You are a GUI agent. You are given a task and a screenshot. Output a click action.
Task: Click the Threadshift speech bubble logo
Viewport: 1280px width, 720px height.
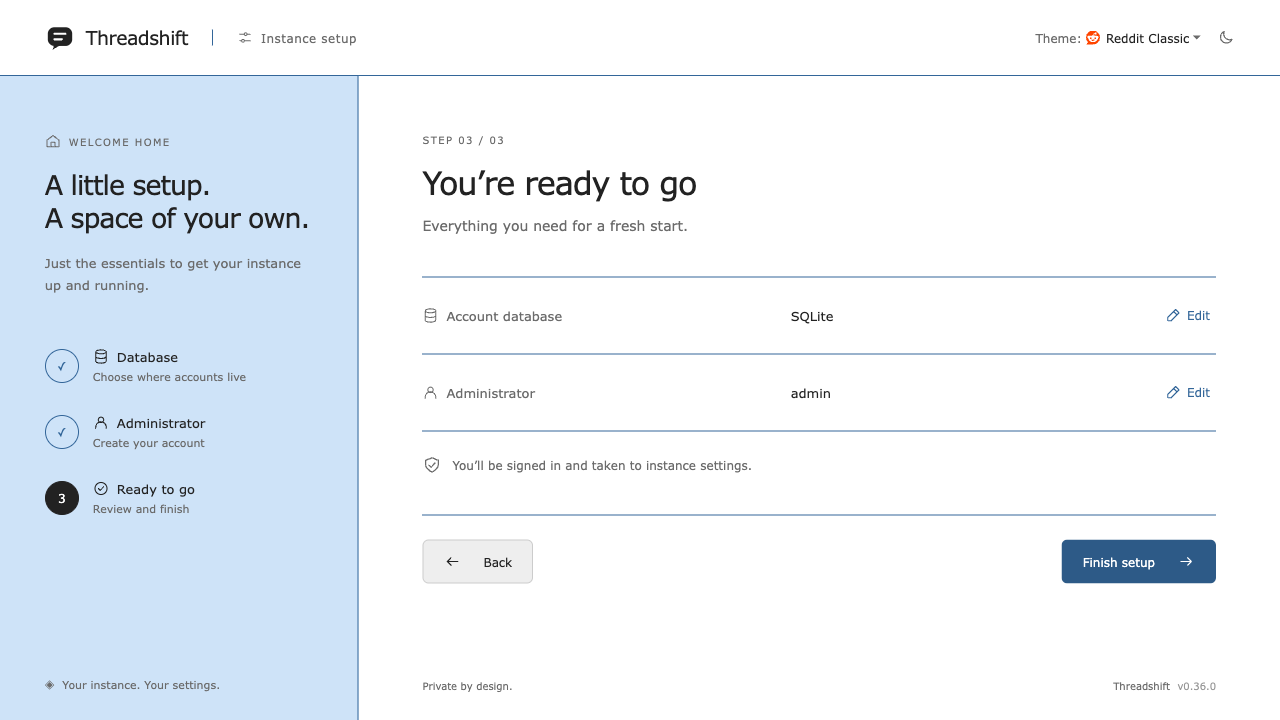[60, 38]
